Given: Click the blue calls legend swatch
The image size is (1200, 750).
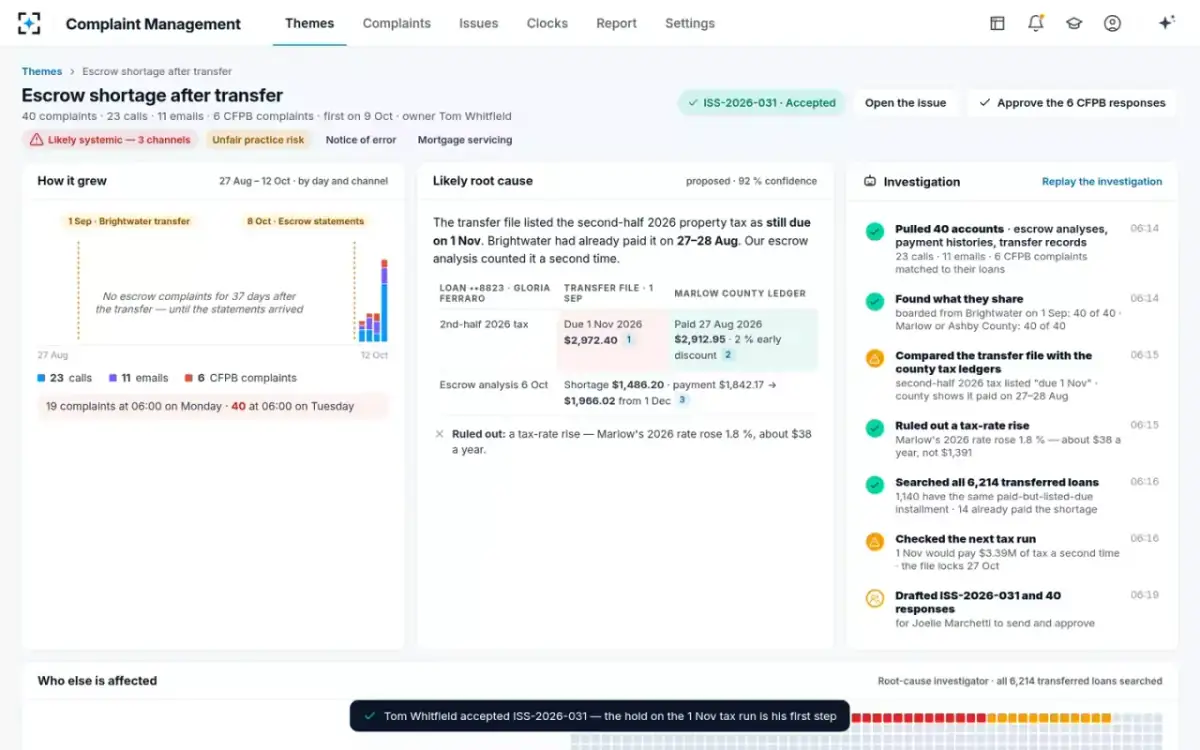Looking at the screenshot, I should pyautogui.click(x=41, y=378).
